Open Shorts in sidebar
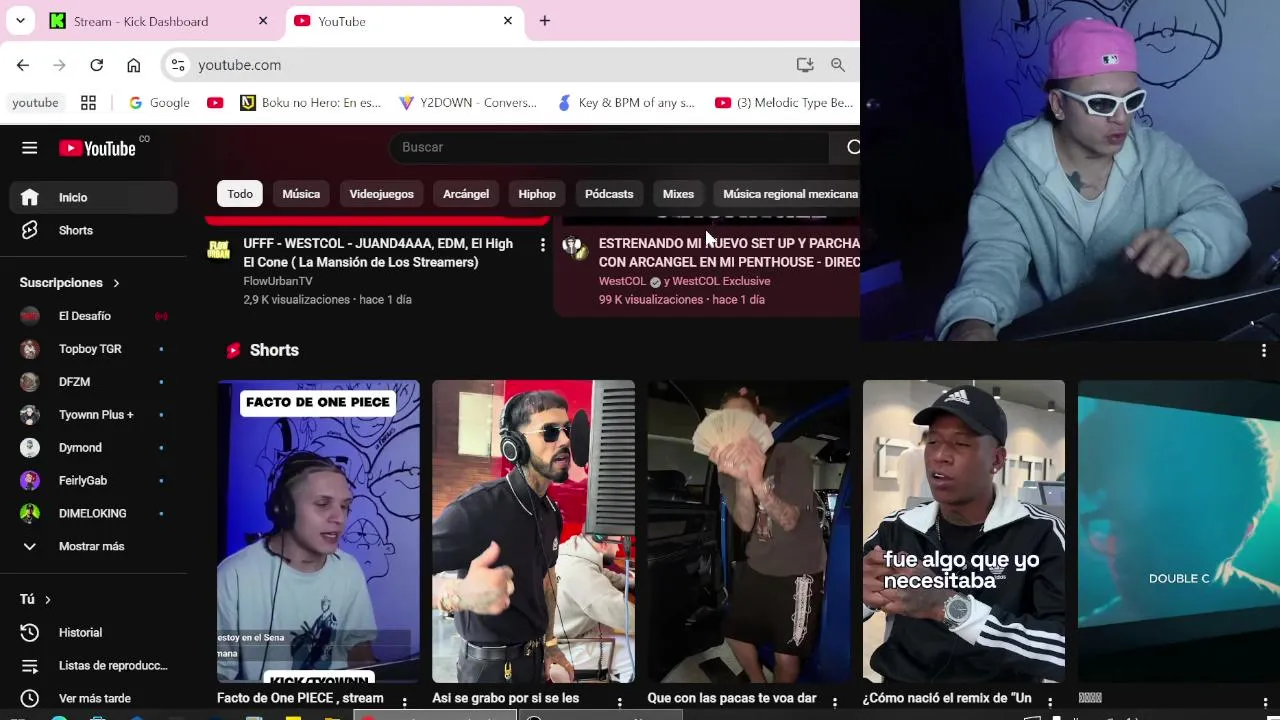 pyautogui.click(x=94, y=230)
